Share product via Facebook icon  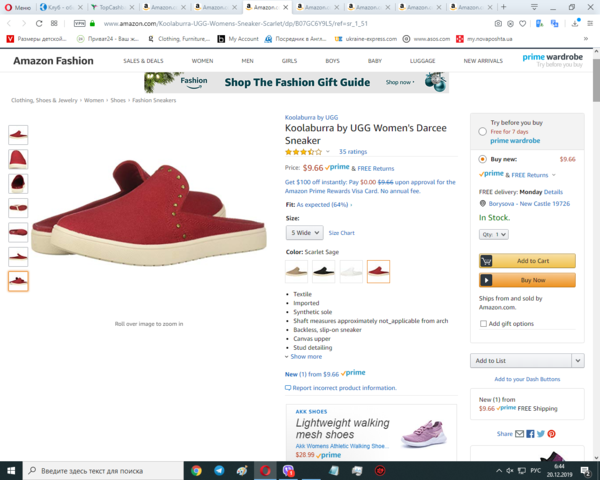[x=530, y=434]
